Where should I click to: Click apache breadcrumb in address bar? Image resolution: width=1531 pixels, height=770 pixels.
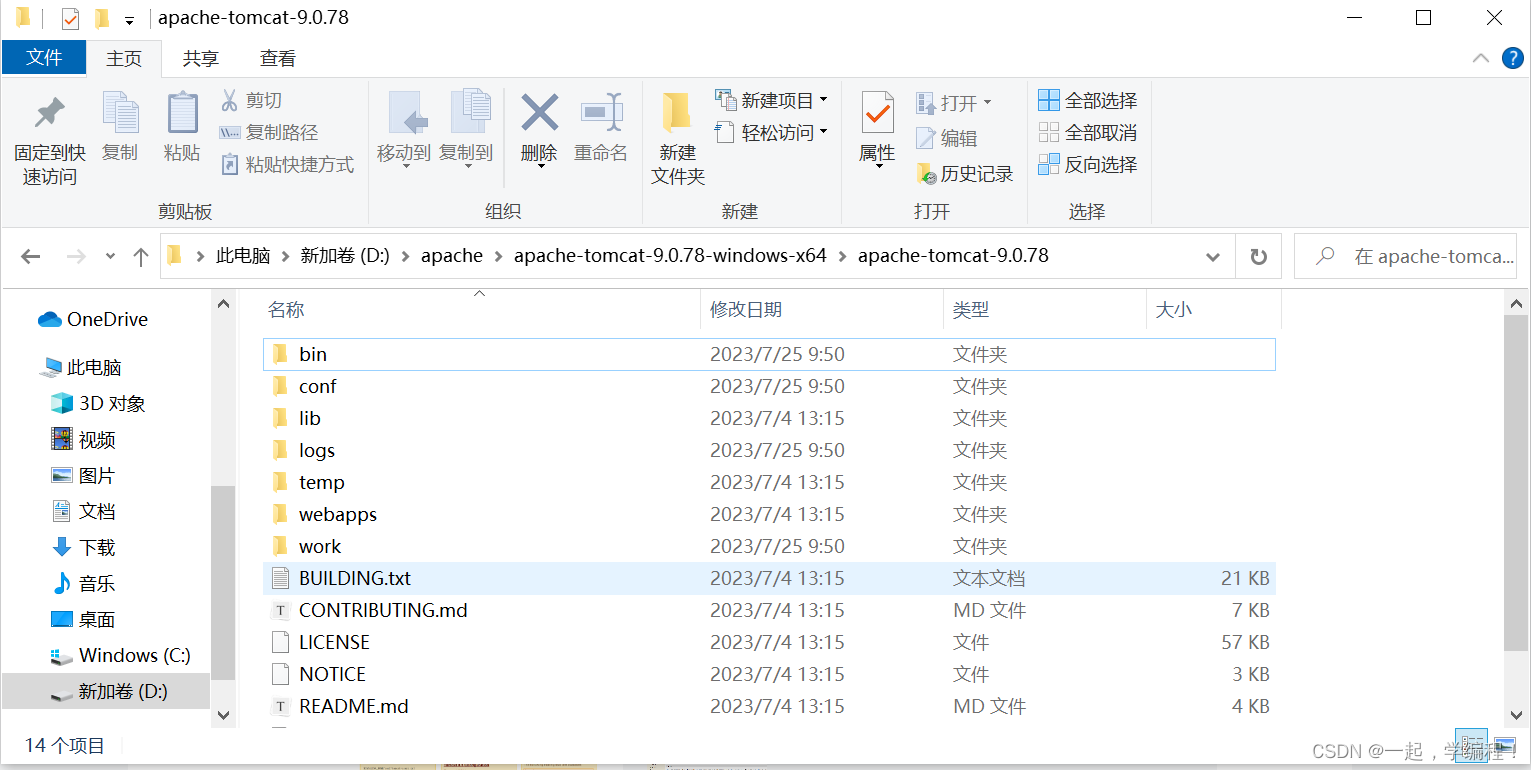pyautogui.click(x=452, y=256)
